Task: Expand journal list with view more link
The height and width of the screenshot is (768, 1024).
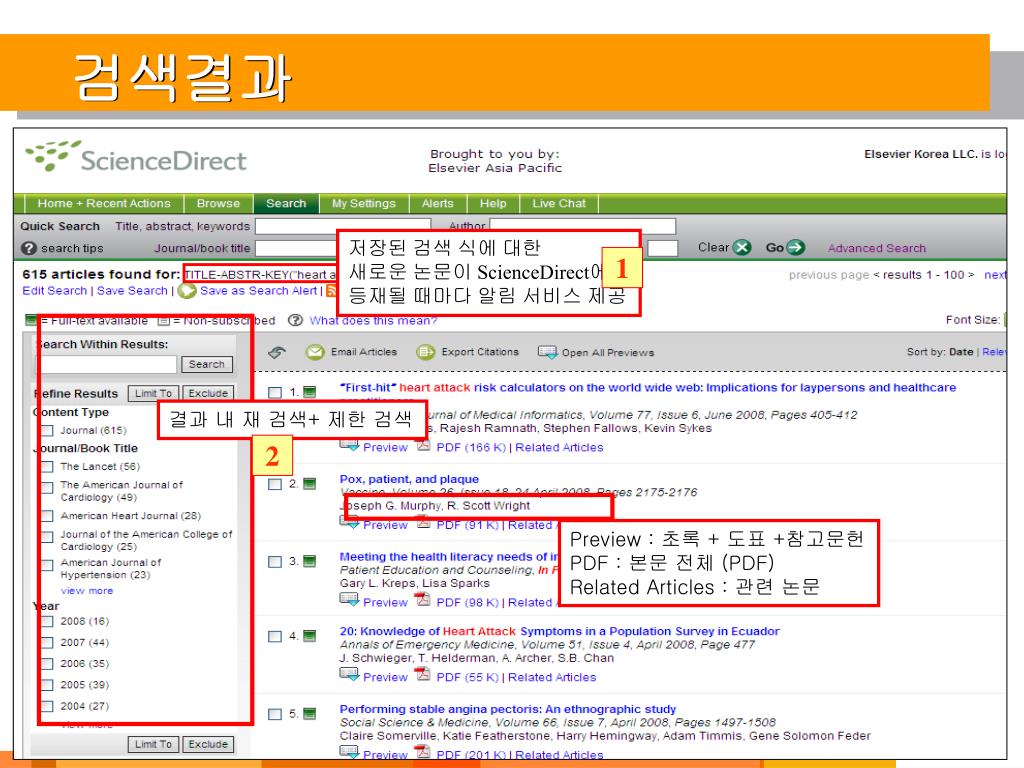Action: 87,590
